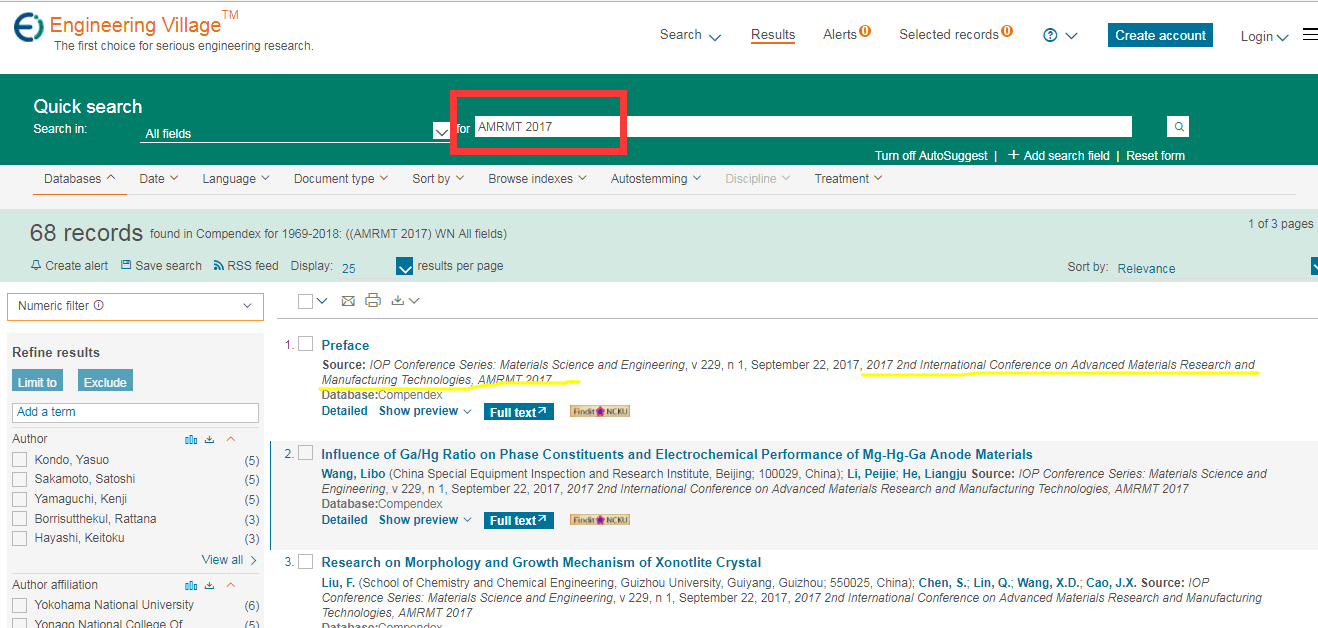Viewport: 1318px width, 628px height.
Task: Click the Create account button
Action: (1160, 35)
